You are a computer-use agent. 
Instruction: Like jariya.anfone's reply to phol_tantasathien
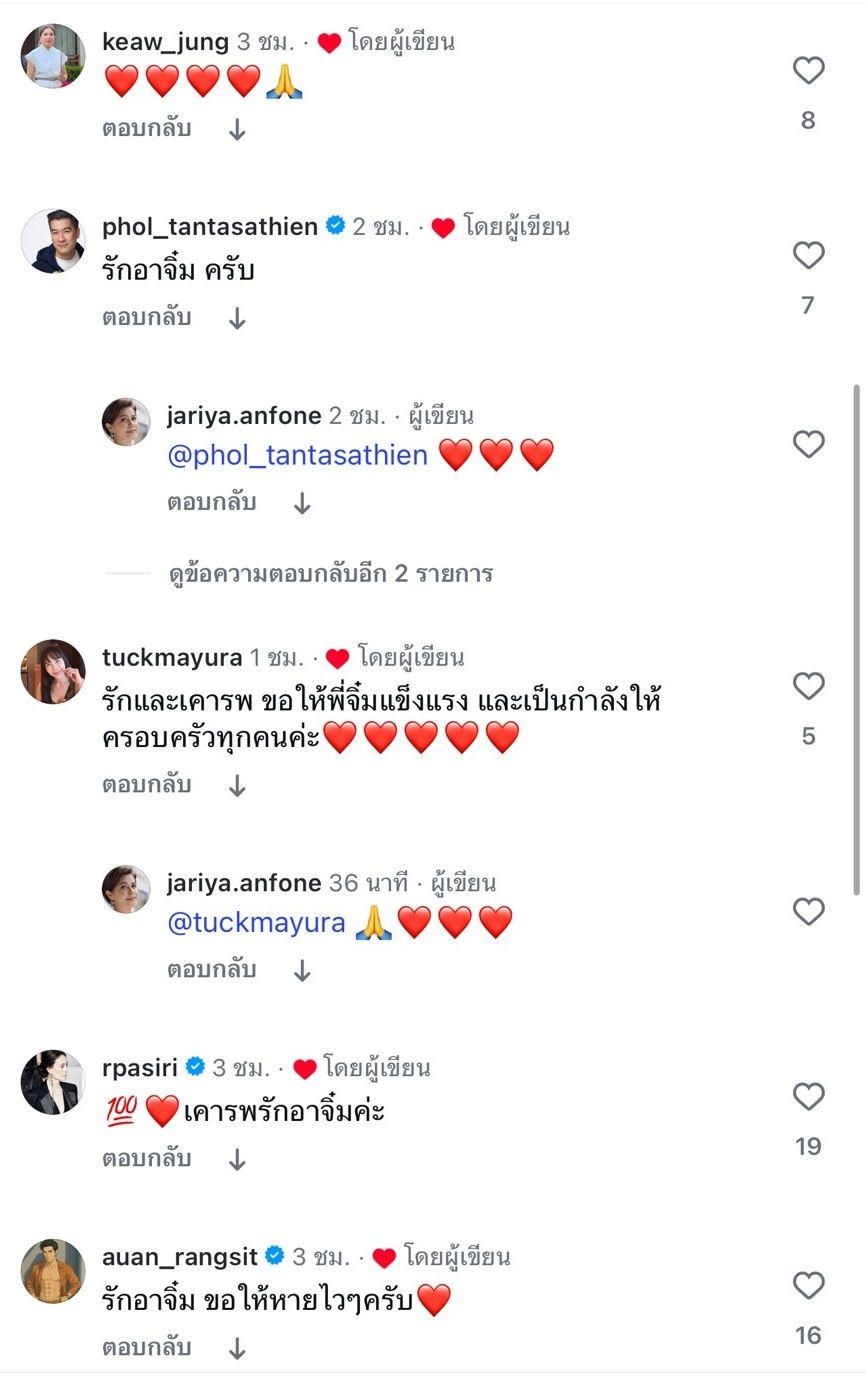(x=808, y=444)
